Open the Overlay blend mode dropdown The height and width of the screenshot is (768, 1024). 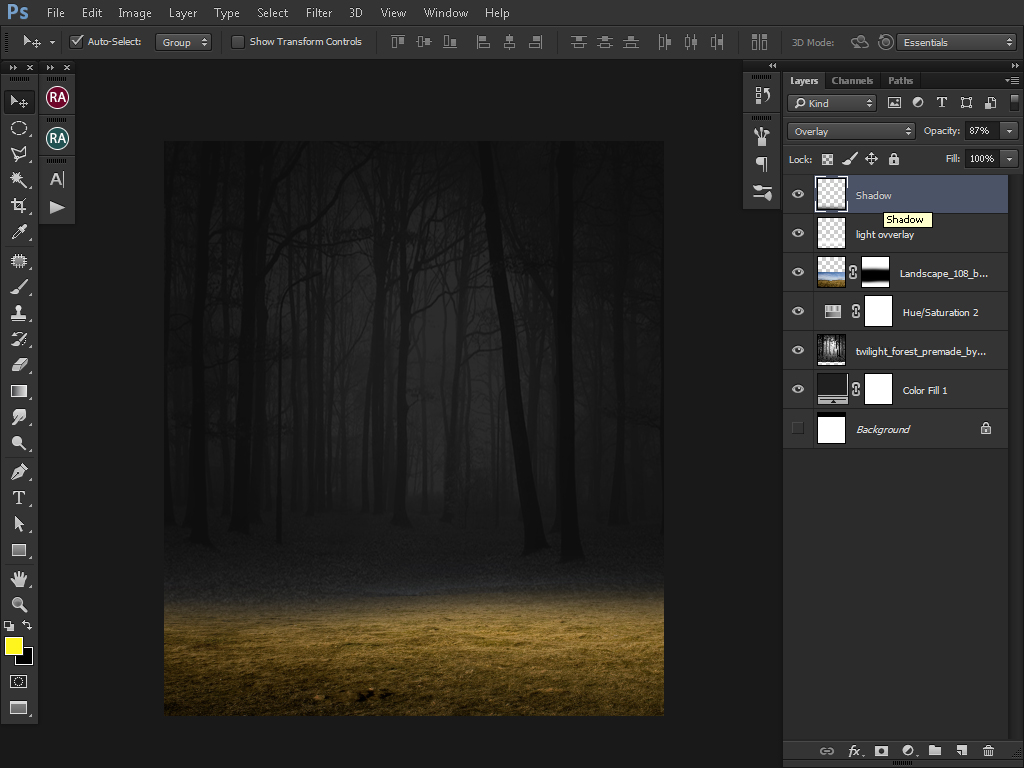(851, 131)
